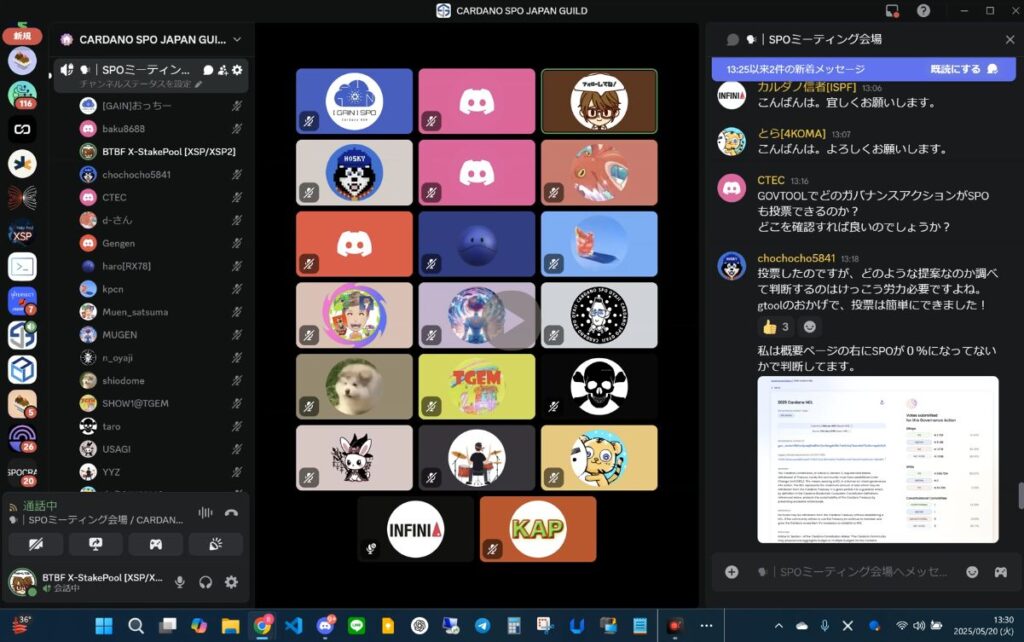1024x642 pixels.
Task: Open apps launcher icon in chat box
Action: coord(1000,572)
